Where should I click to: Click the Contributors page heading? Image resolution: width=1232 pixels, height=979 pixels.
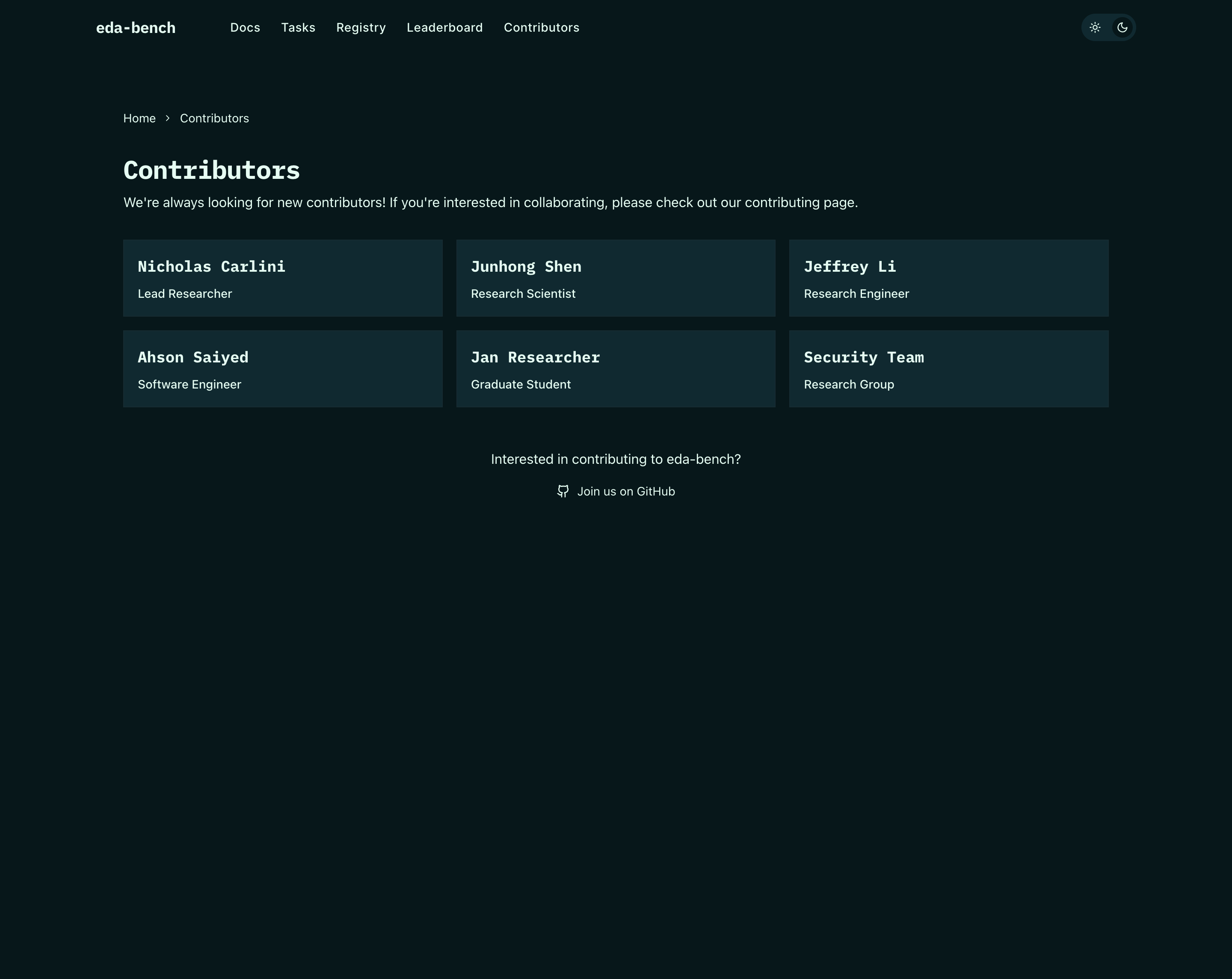(211, 170)
